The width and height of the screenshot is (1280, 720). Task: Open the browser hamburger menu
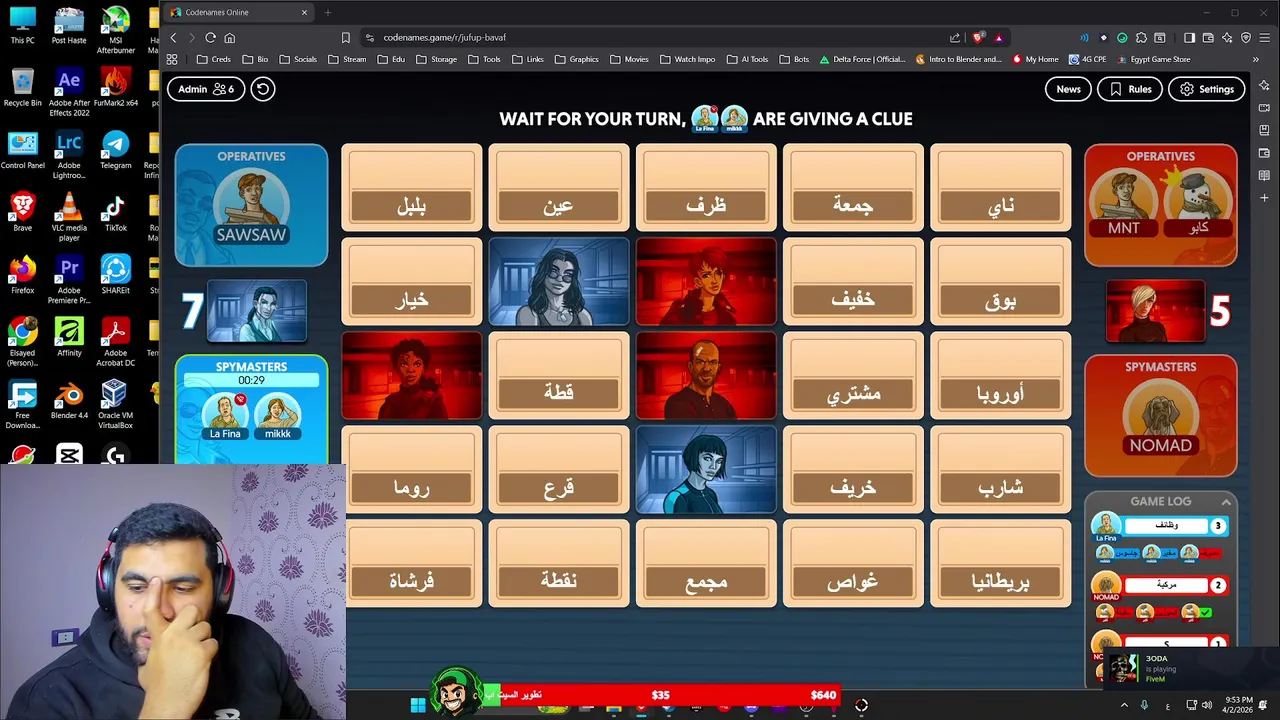point(1264,38)
